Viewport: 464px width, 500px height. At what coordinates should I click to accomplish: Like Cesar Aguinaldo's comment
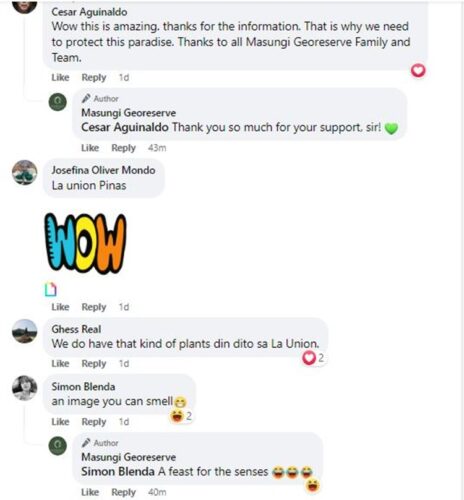pyautogui.click(x=60, y=78)
